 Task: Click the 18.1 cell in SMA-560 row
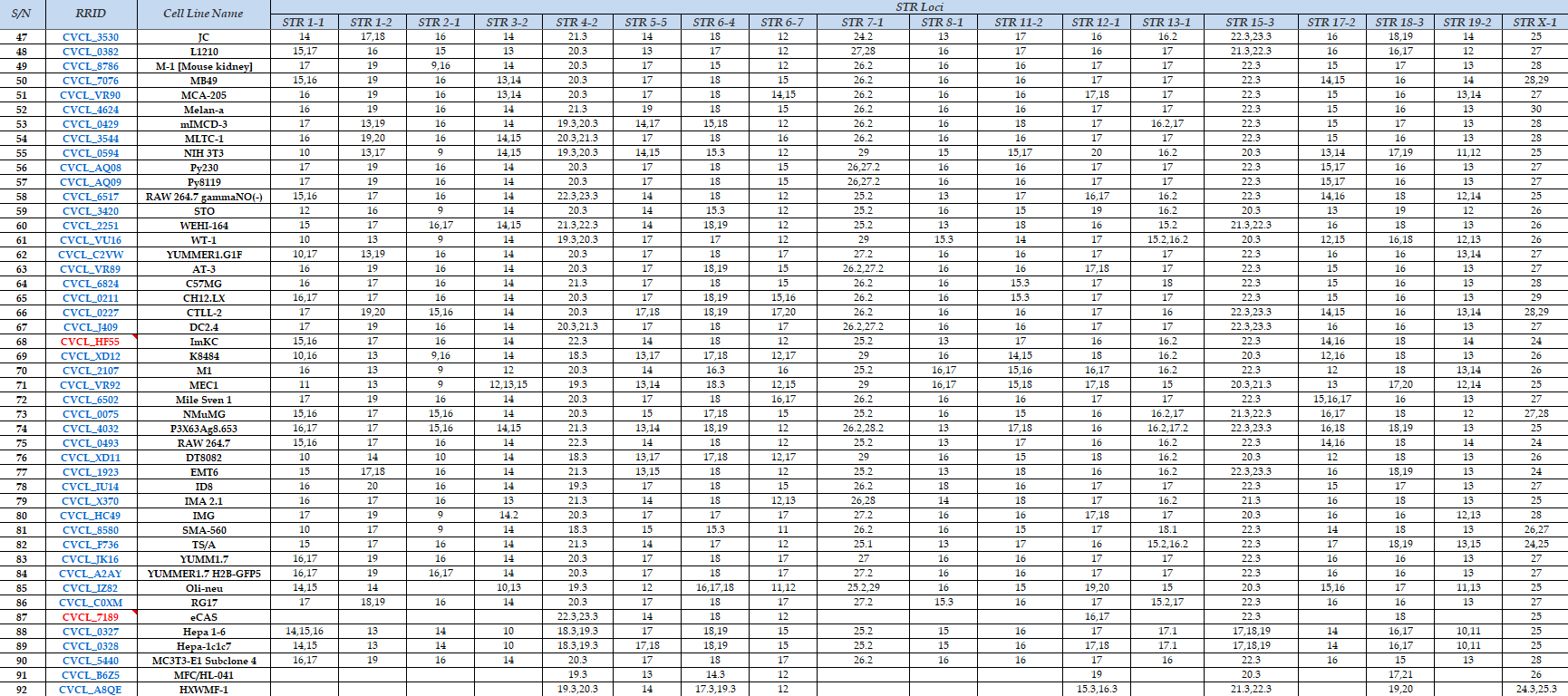tap(1167, 530)
